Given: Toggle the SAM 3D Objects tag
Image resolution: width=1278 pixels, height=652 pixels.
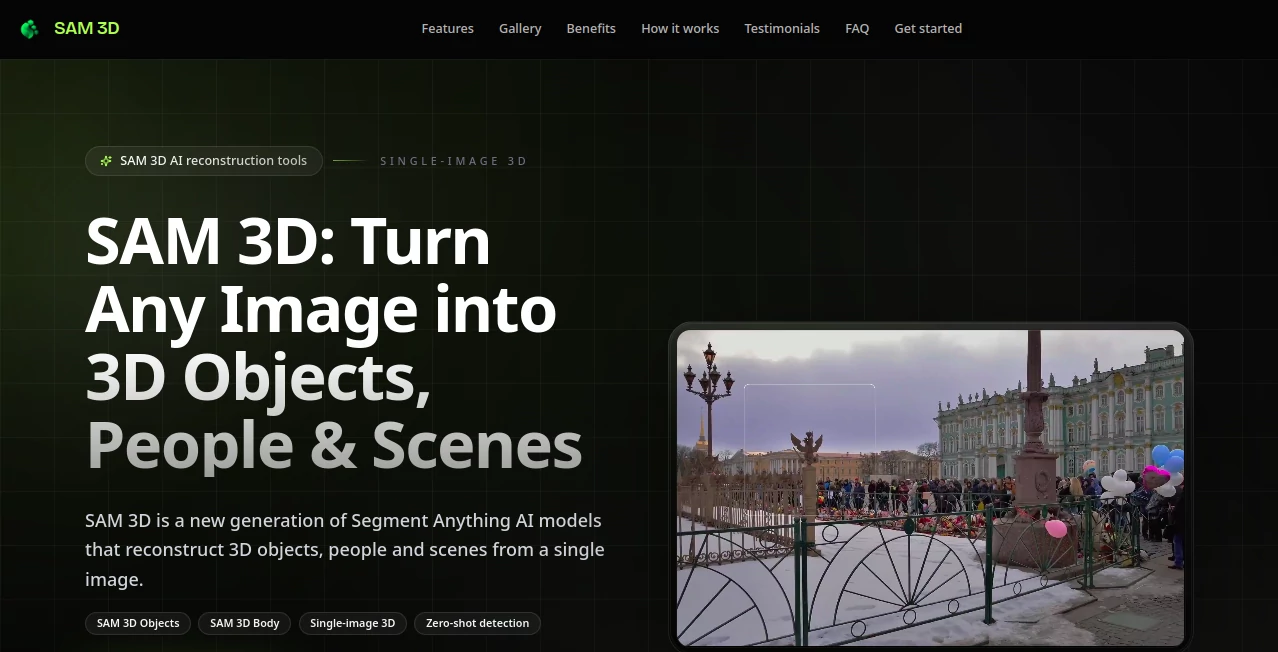Looking at the screenshot, I should 137,623.
